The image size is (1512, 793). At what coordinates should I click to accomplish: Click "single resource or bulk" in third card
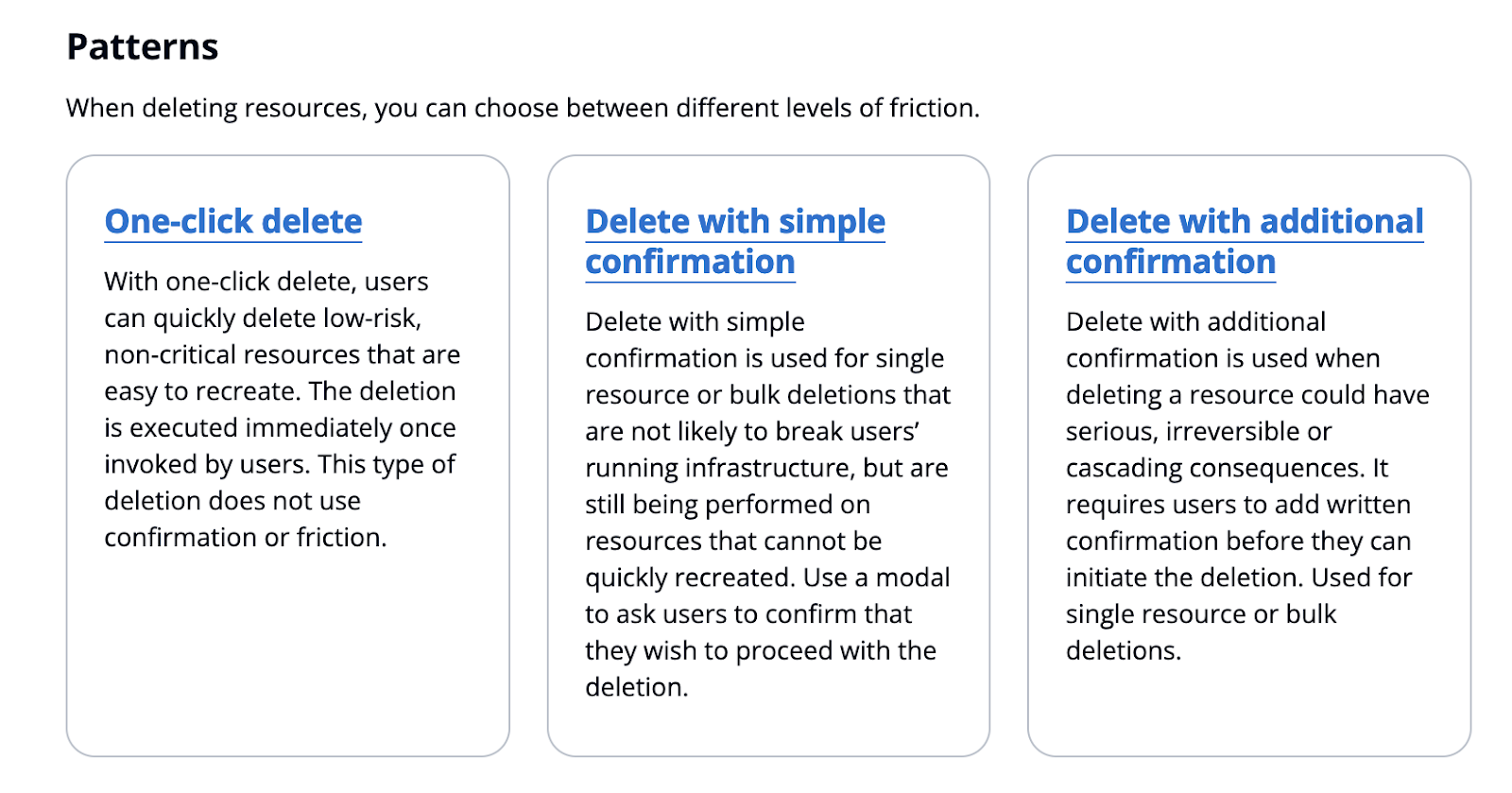pos(1201,614)
